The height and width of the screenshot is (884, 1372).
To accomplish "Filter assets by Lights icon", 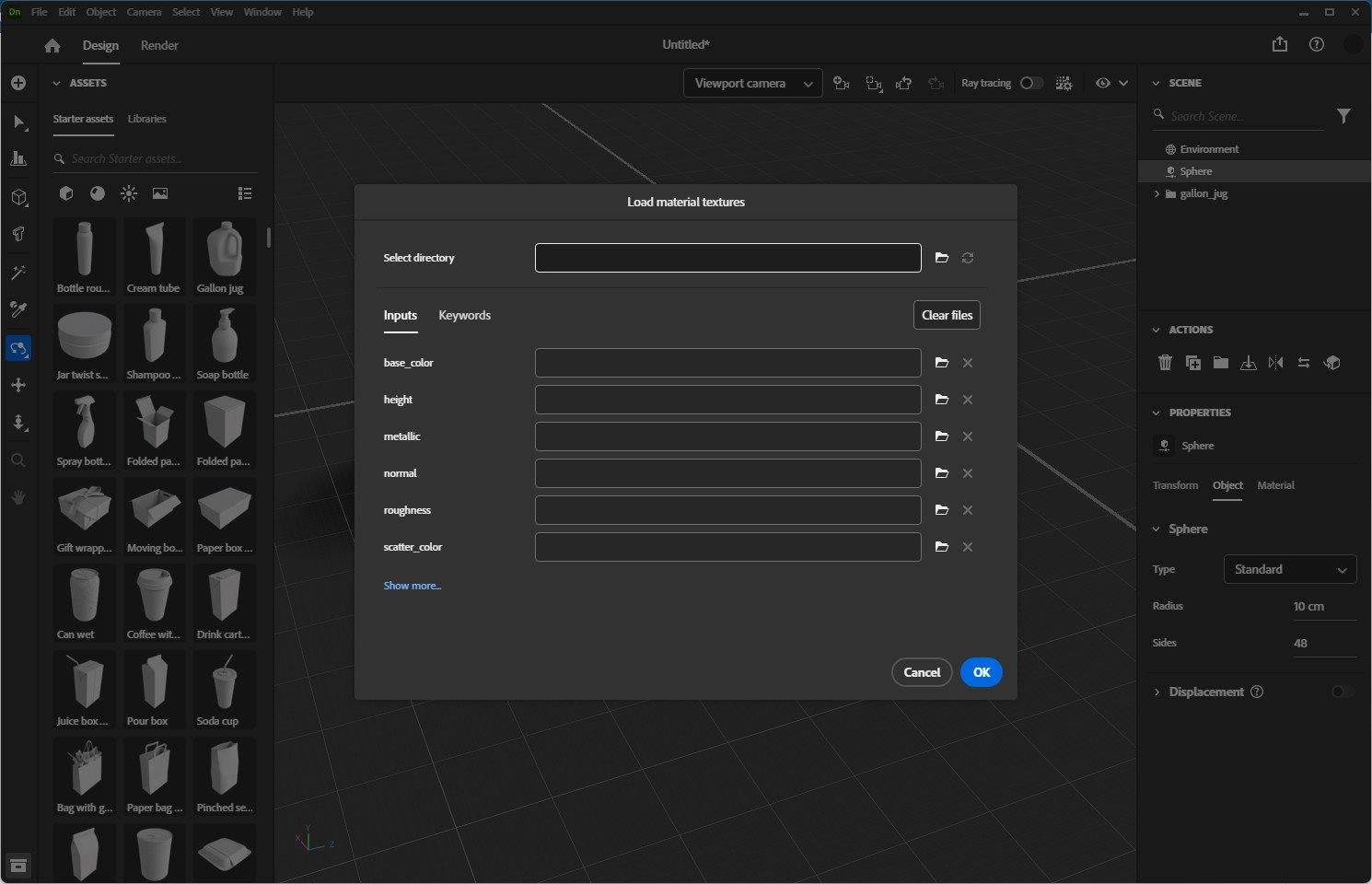I will click(129, 193).
